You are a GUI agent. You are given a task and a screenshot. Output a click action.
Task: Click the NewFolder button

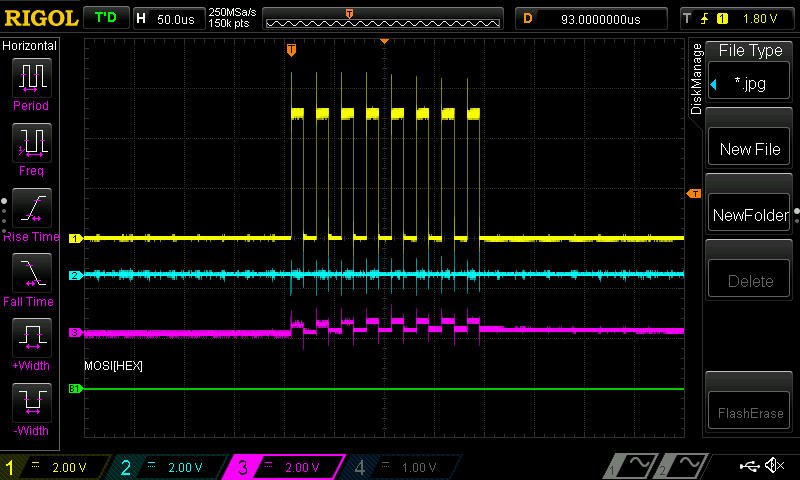(x=749, y=214)
